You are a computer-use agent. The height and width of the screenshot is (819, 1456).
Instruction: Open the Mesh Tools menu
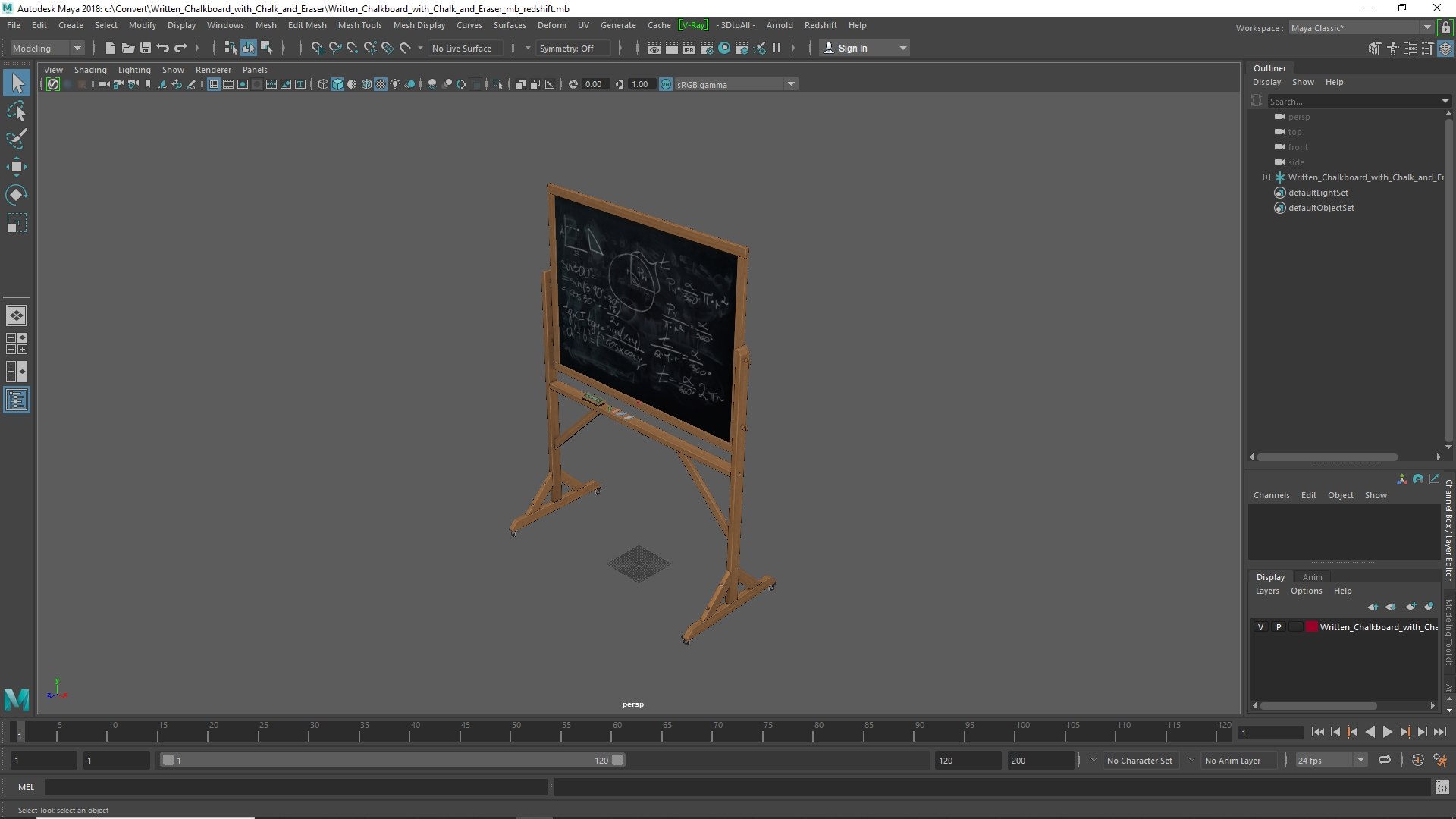pyautogui.click(x=359, y=25)
